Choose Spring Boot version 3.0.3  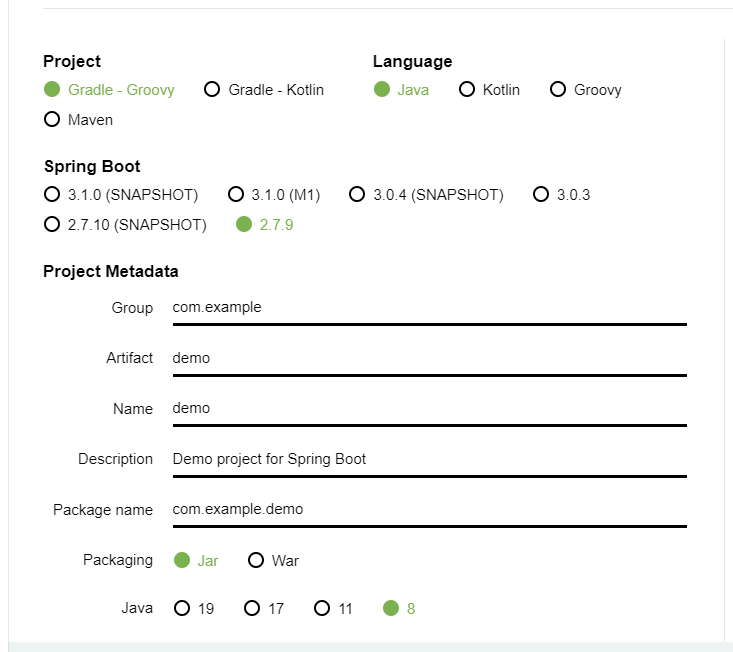[x=561, y=194]
